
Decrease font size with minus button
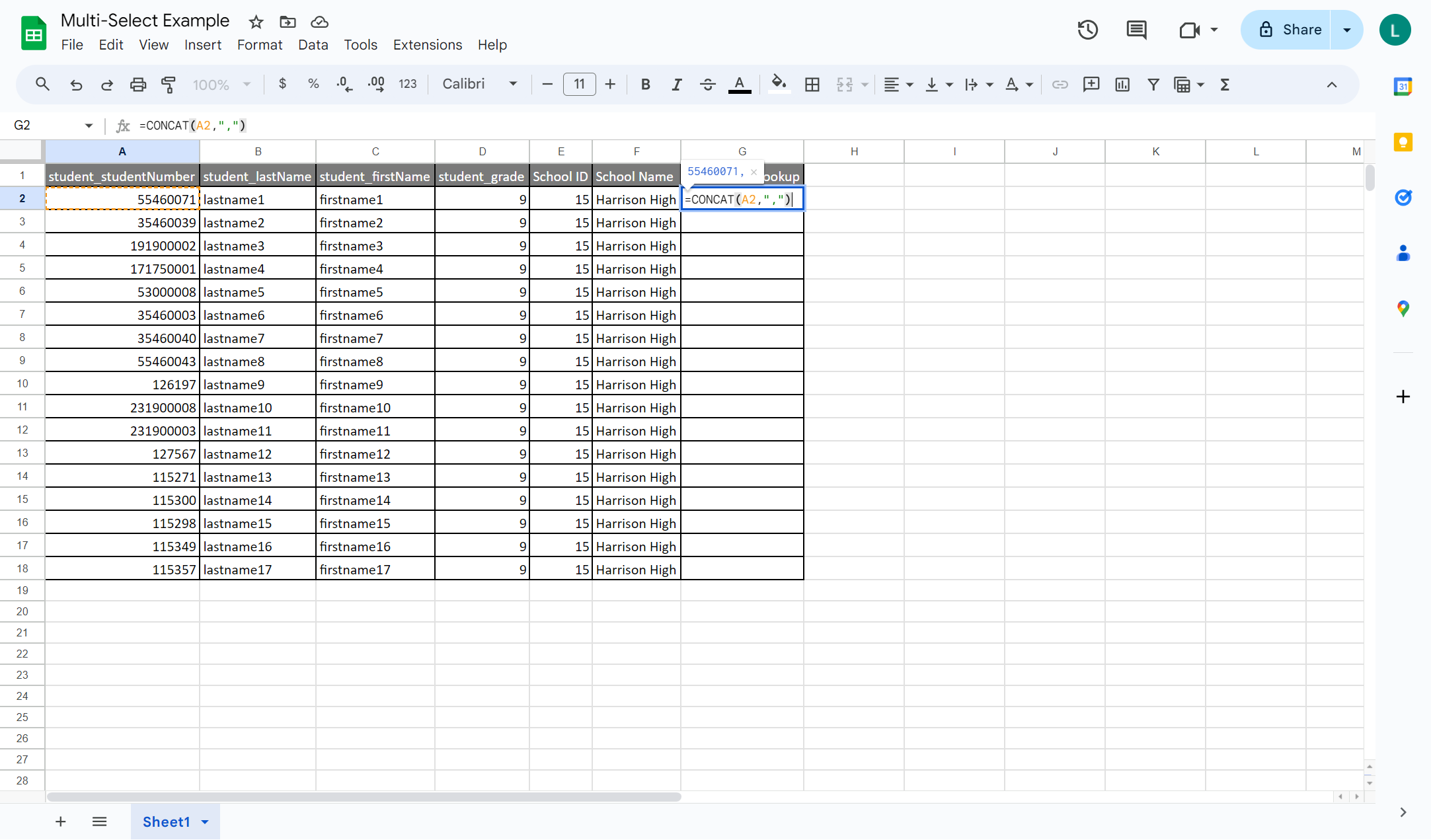pyautogui.click(x=547, y=84)
